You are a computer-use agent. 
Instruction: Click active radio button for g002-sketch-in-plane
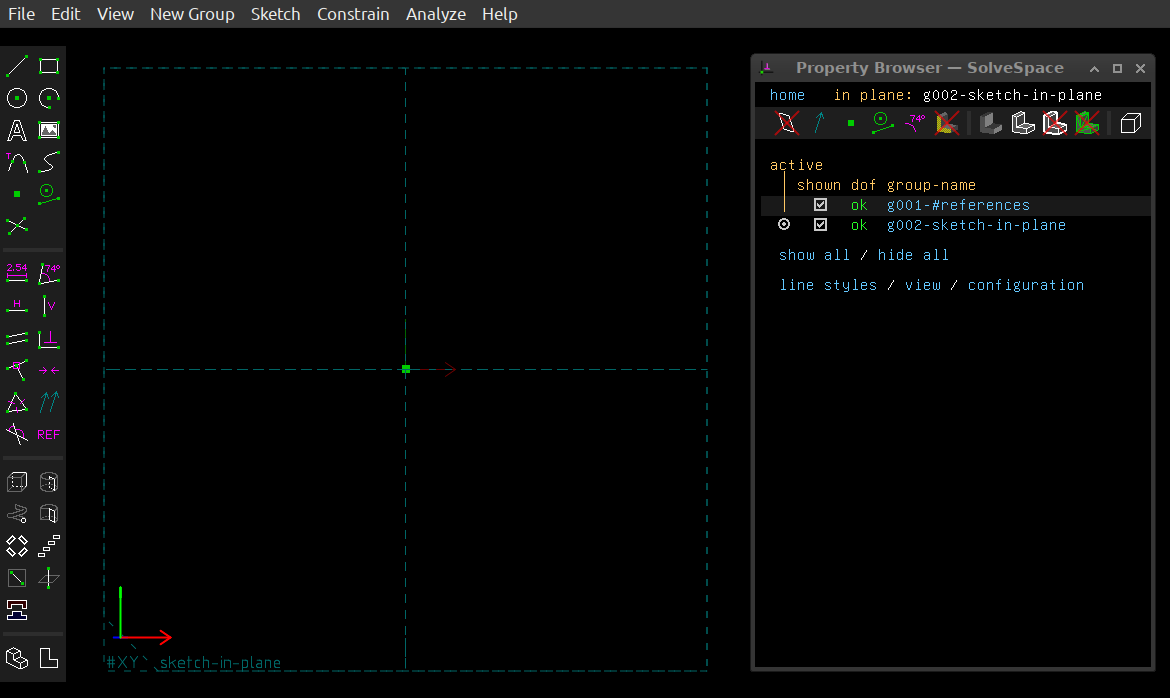point(784,225)
